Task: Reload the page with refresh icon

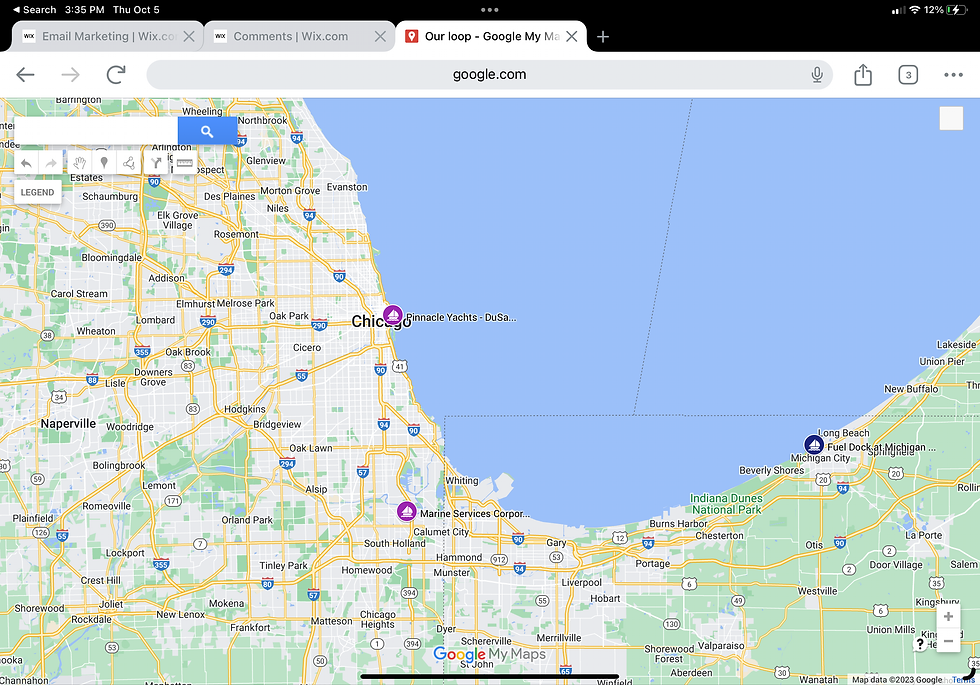Action: coord(116,75)
